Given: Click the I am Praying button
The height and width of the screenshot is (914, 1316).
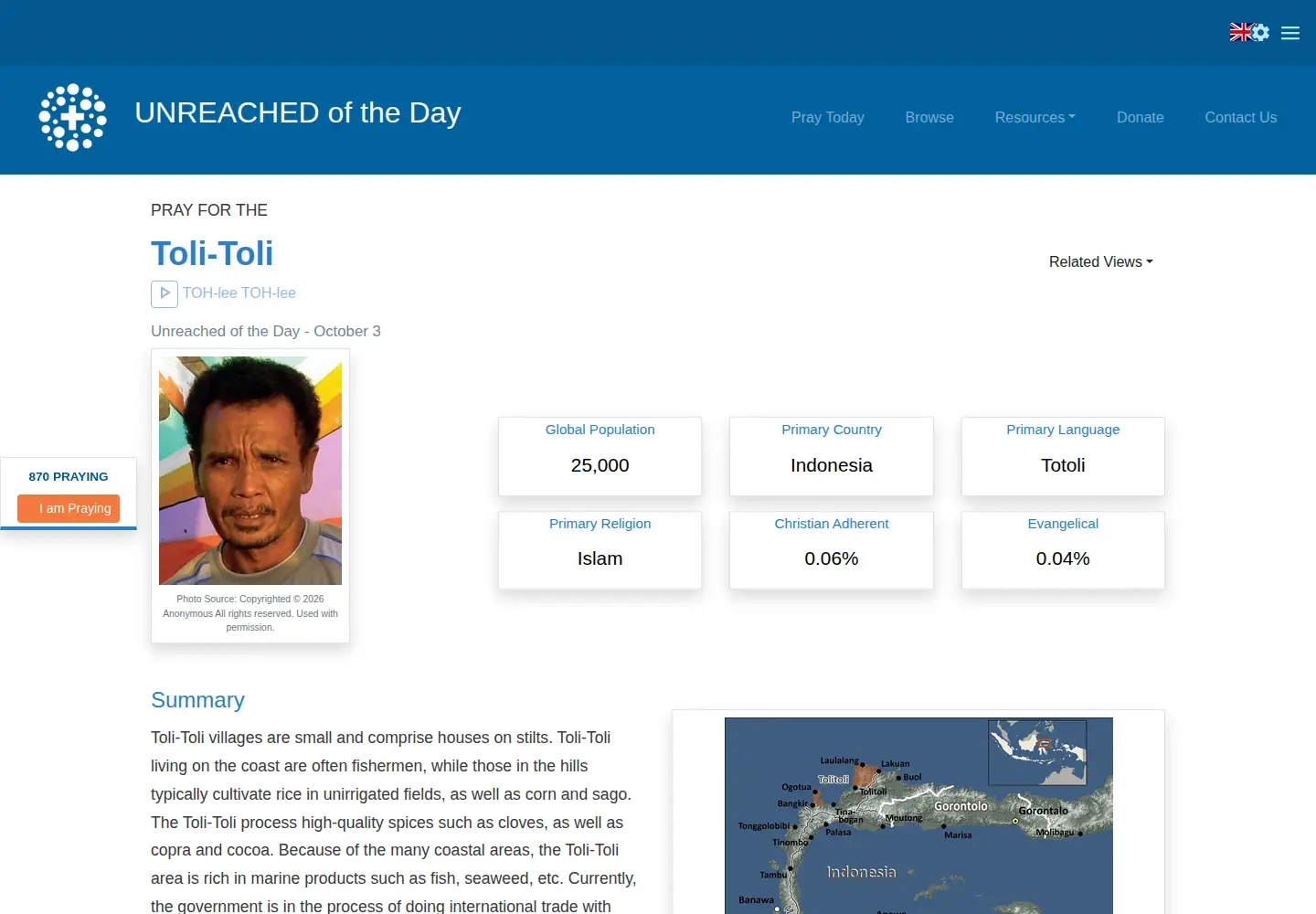Looking at the screenshot, I should coord(69,508).
